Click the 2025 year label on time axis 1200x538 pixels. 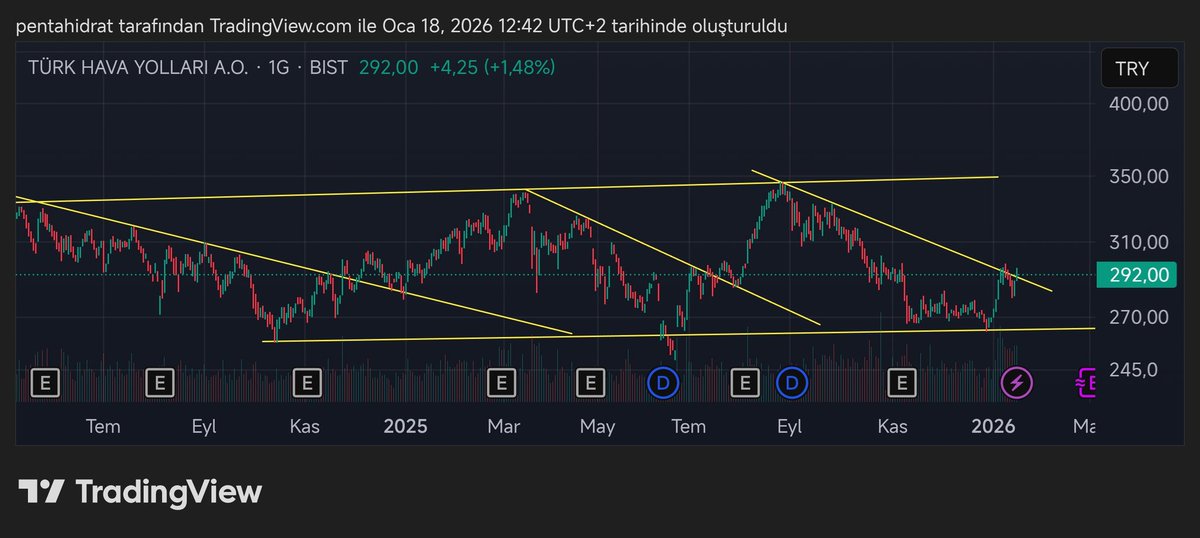[x=405, y=426]
